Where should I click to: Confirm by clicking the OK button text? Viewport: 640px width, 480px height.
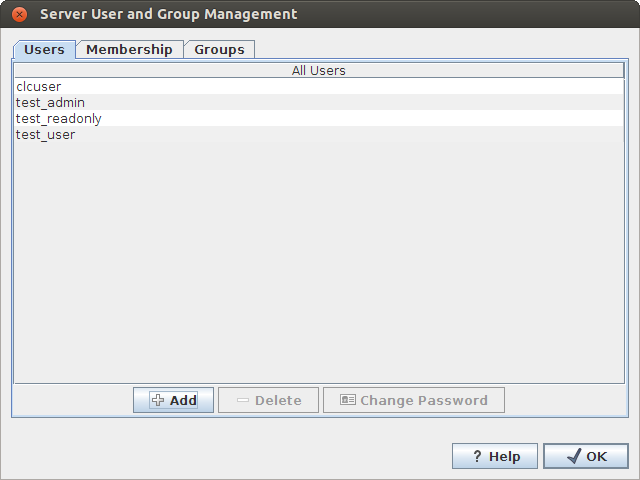tap(596, 456)
